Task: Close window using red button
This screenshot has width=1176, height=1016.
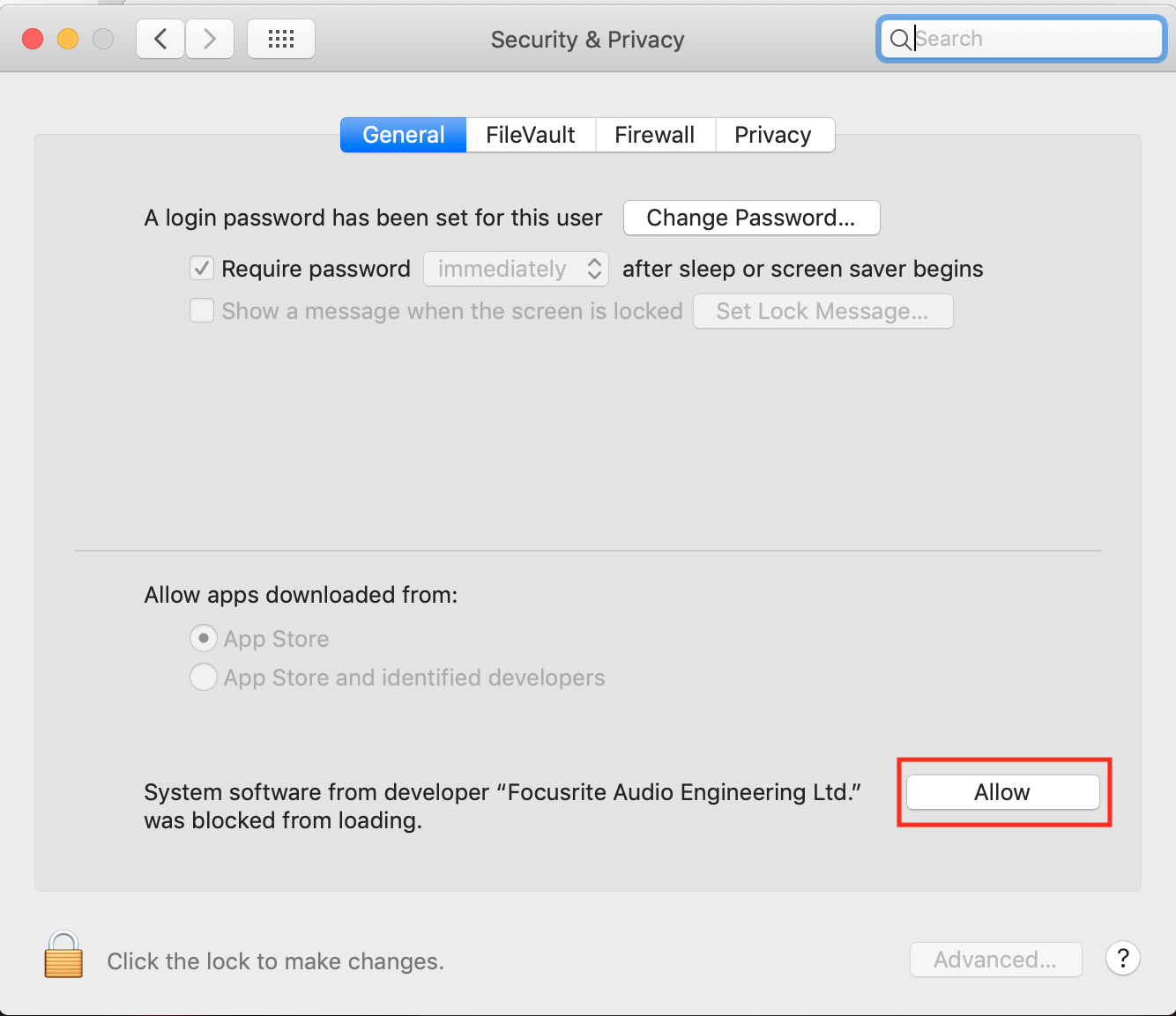Action: 33,39
